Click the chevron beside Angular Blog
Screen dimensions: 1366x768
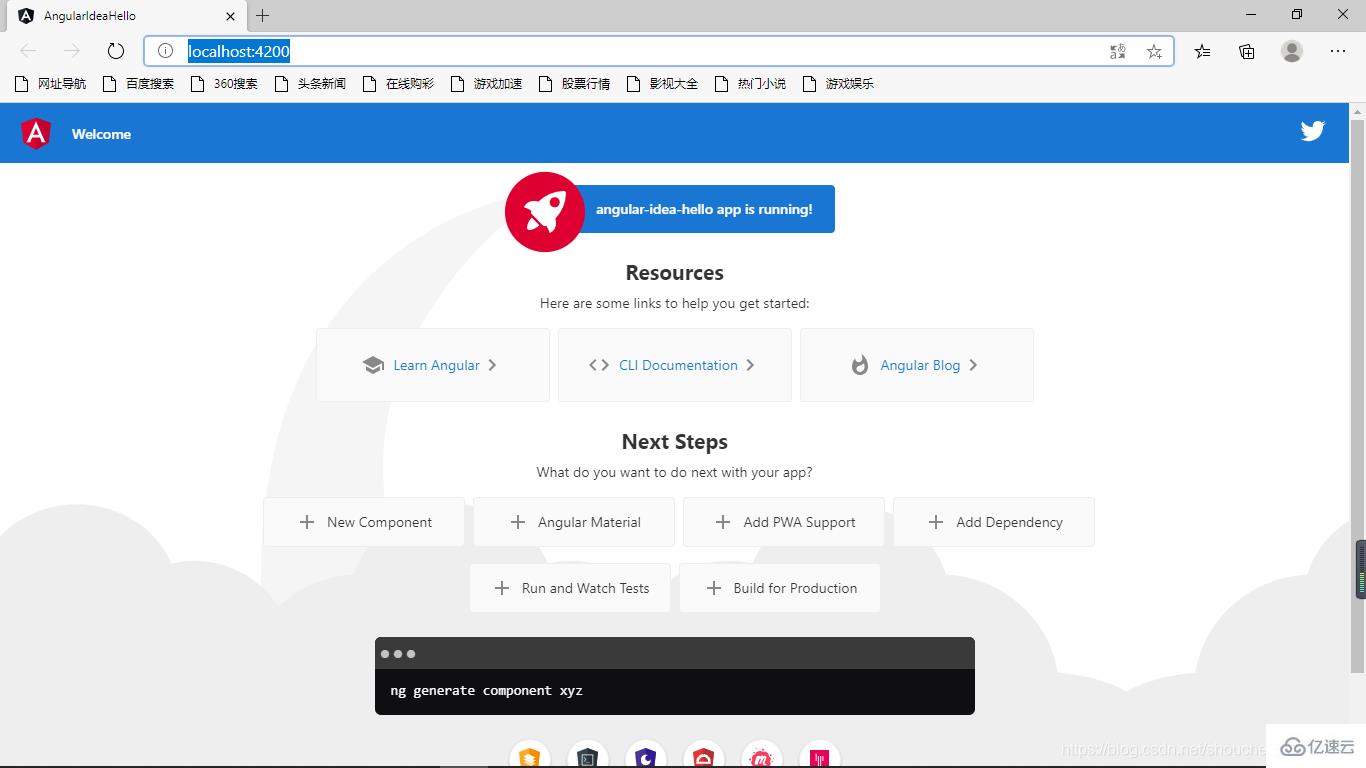(x=973, y=365)
